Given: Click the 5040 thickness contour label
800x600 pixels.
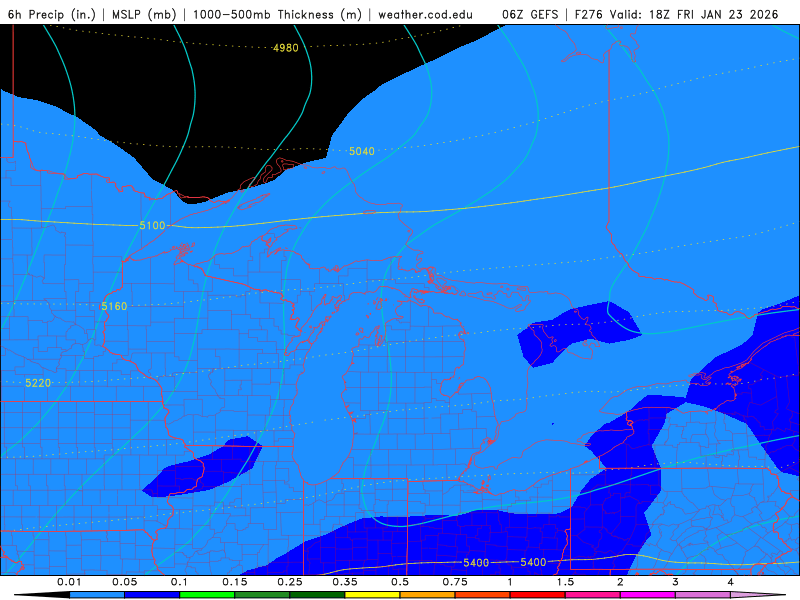Looking at the screenshot, I should tap(362, 151).
